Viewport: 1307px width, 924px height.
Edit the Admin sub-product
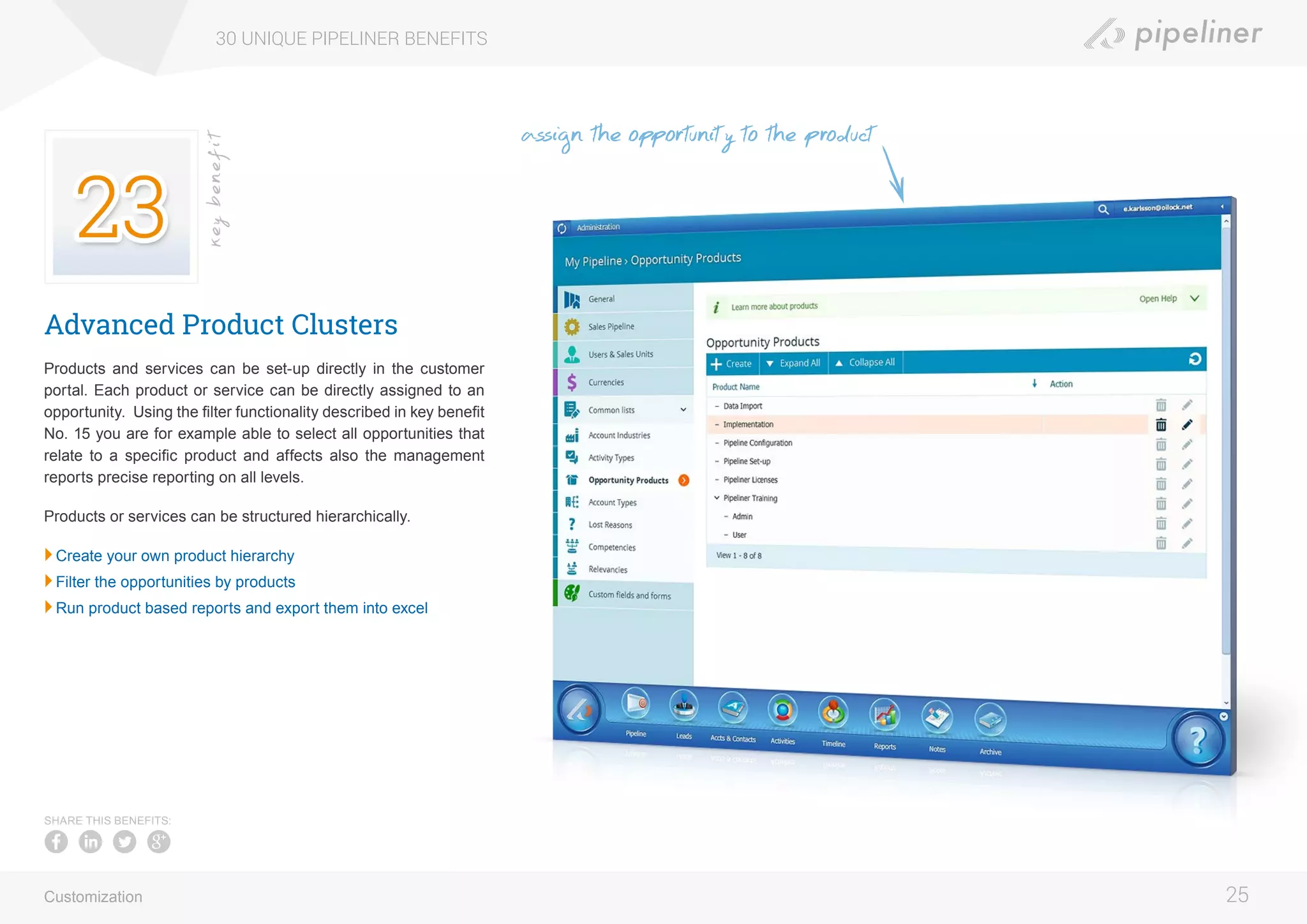coord(1187,524)
